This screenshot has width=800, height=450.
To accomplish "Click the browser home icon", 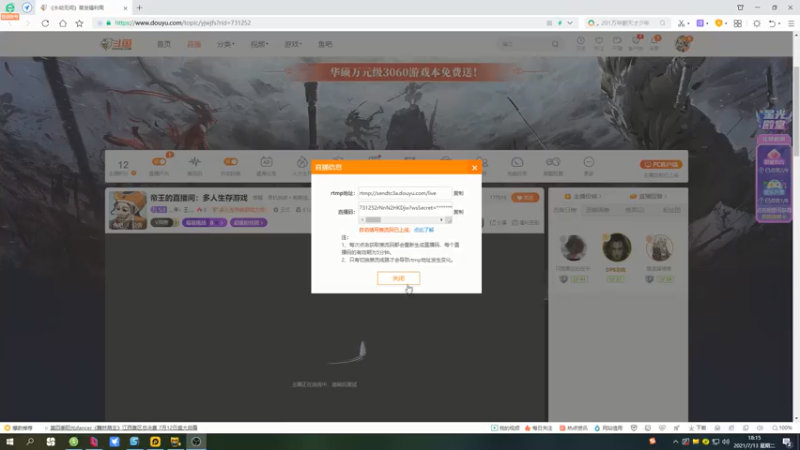I will 63,23.
